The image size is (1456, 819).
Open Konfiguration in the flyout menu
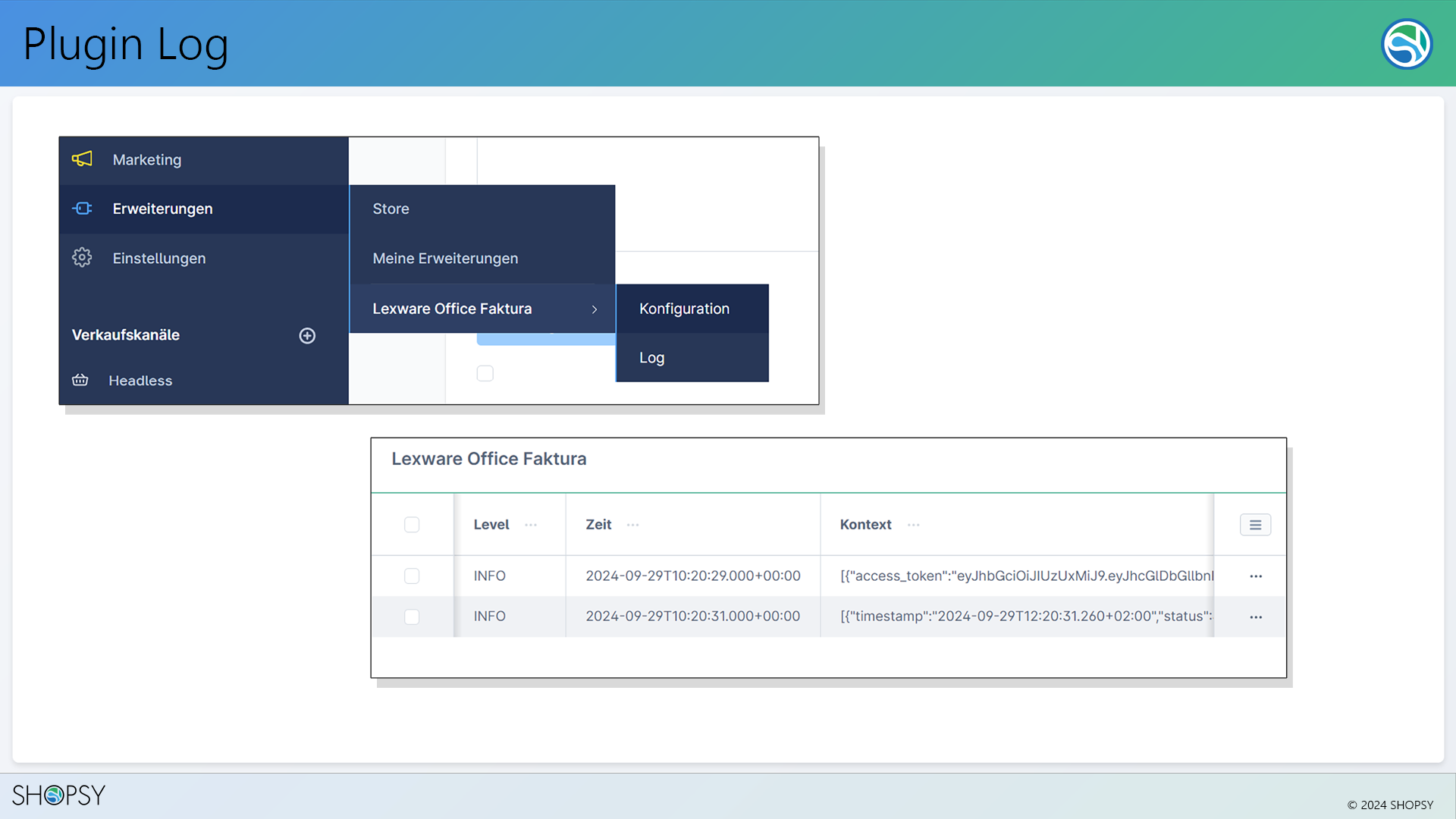pos(692,309)
